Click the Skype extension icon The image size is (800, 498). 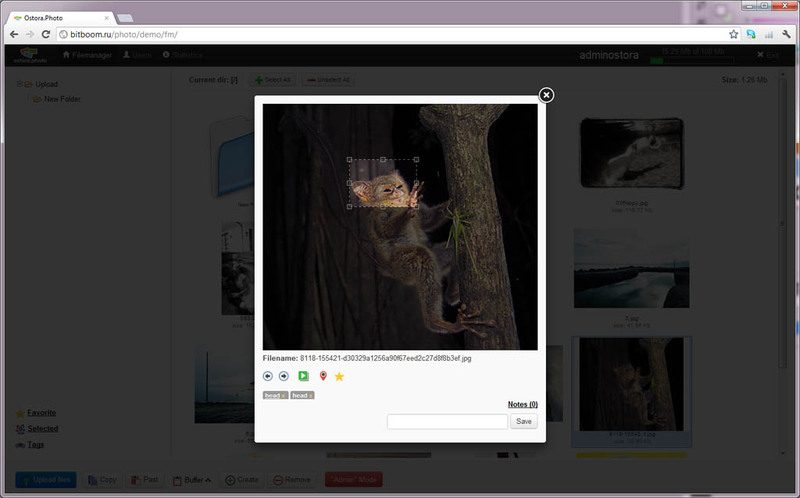click(x=751, y=34)
